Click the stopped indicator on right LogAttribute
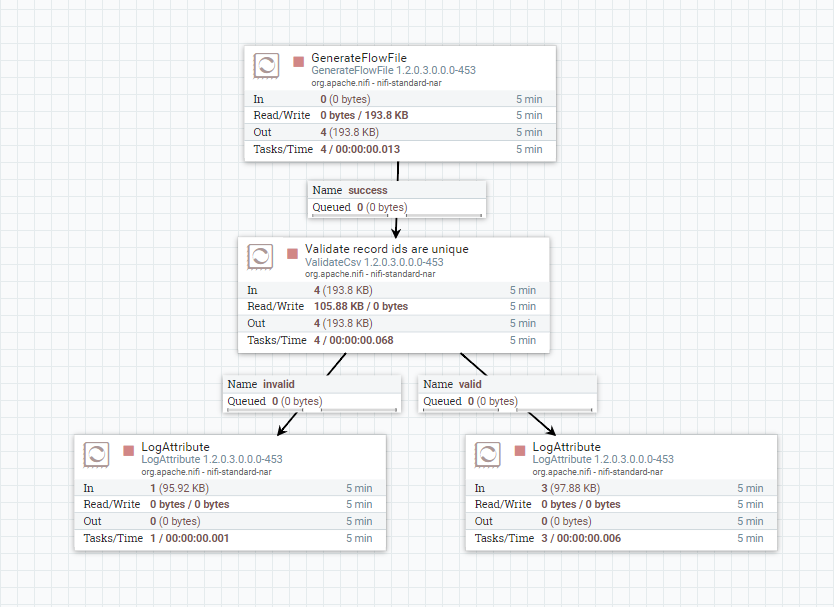The image size is (834, 607). [519, 450]
